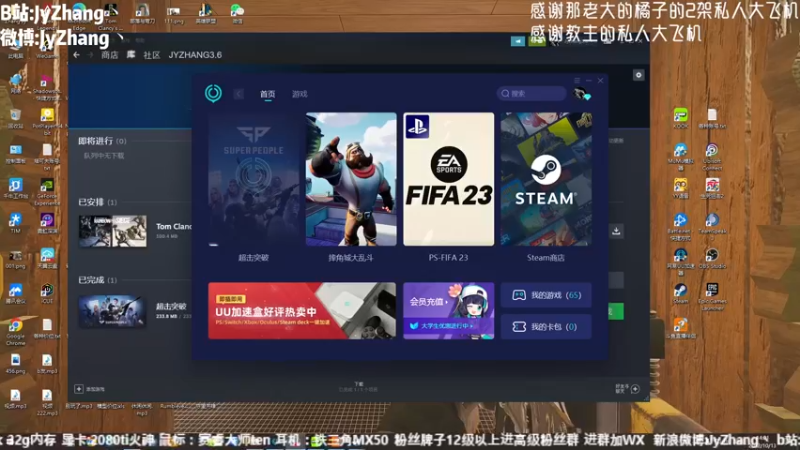Viewport: 800px width, 450px height.
Task: Open YY语音 desktop icon
Action: (x=681, y=188)
